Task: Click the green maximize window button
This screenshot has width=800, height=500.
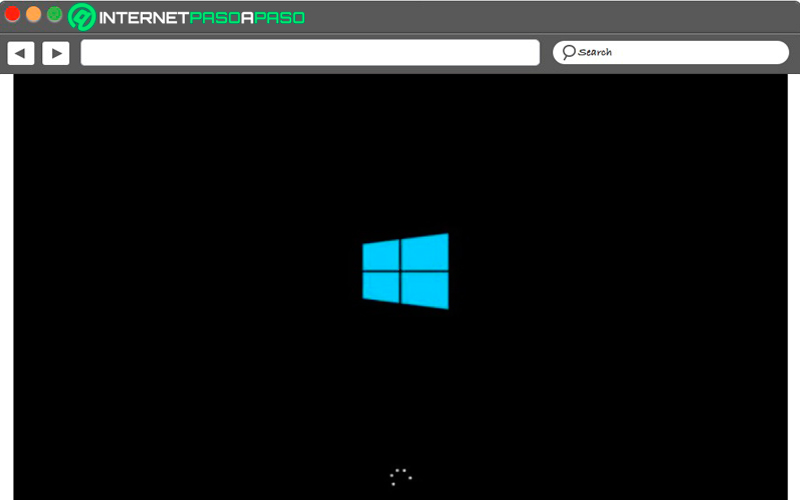Action: [55, 14]
